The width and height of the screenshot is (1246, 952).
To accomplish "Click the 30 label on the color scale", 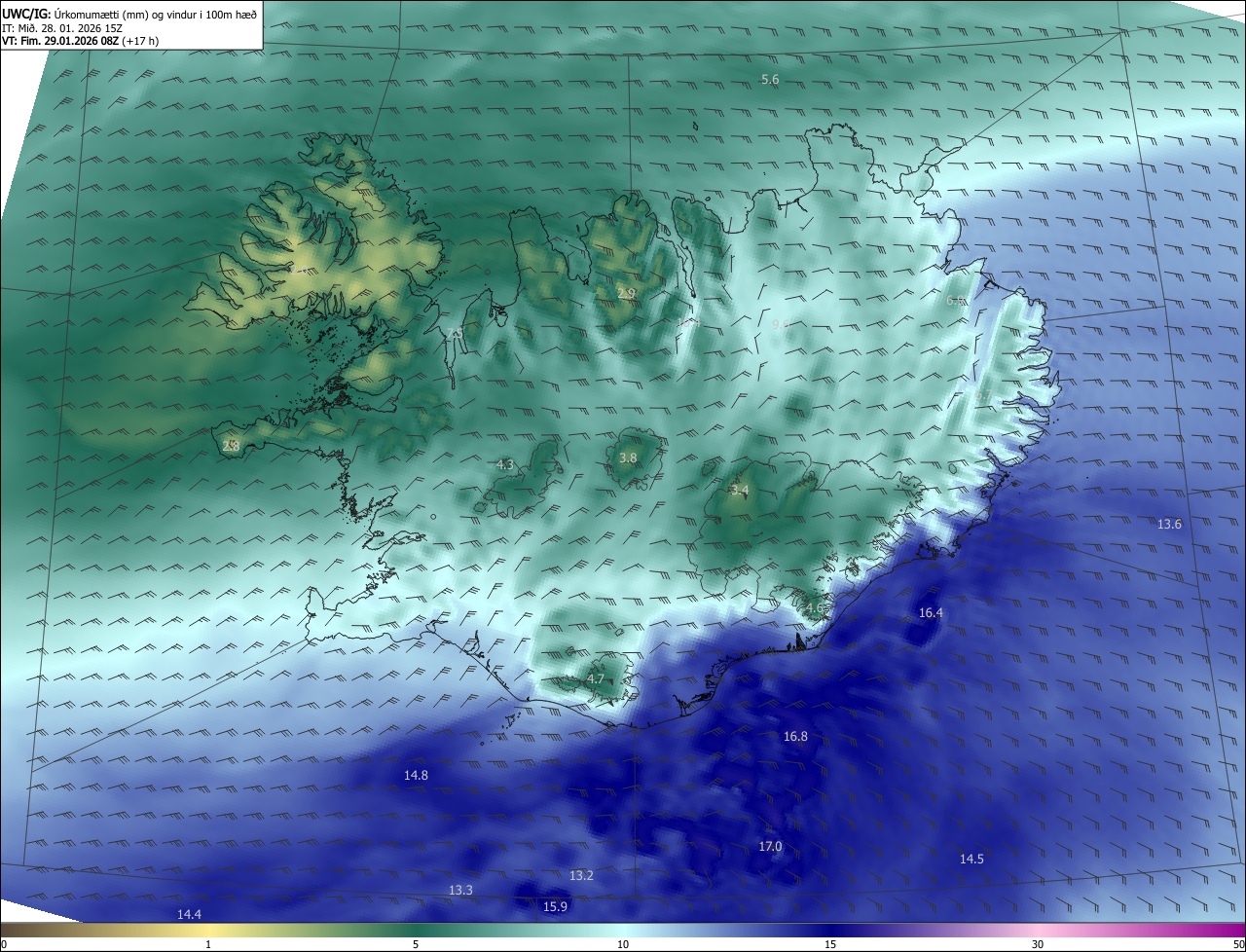I will tap(1038, 944).
